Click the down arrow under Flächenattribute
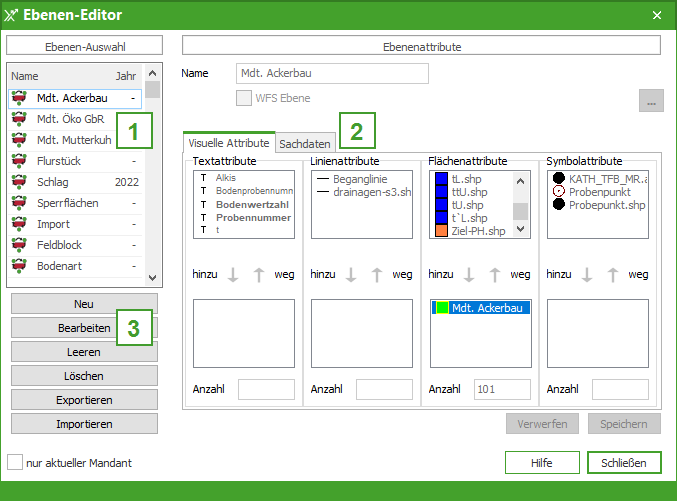Image resolution: width=677 pixels, height=501 pixels. click(x=469, y=275)
